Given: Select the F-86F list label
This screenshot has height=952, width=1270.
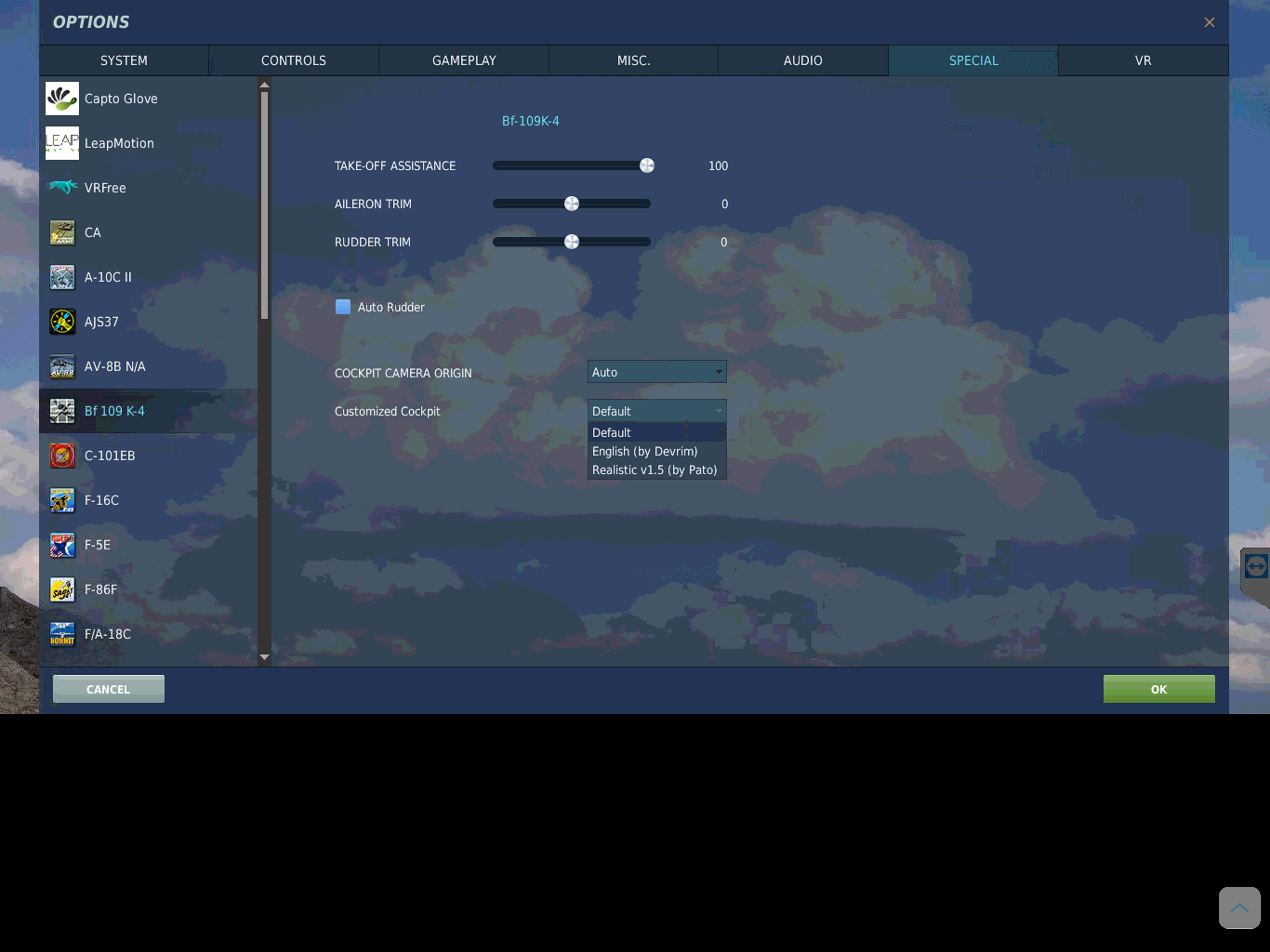Looking at the screenshot, I should [101, 590].
